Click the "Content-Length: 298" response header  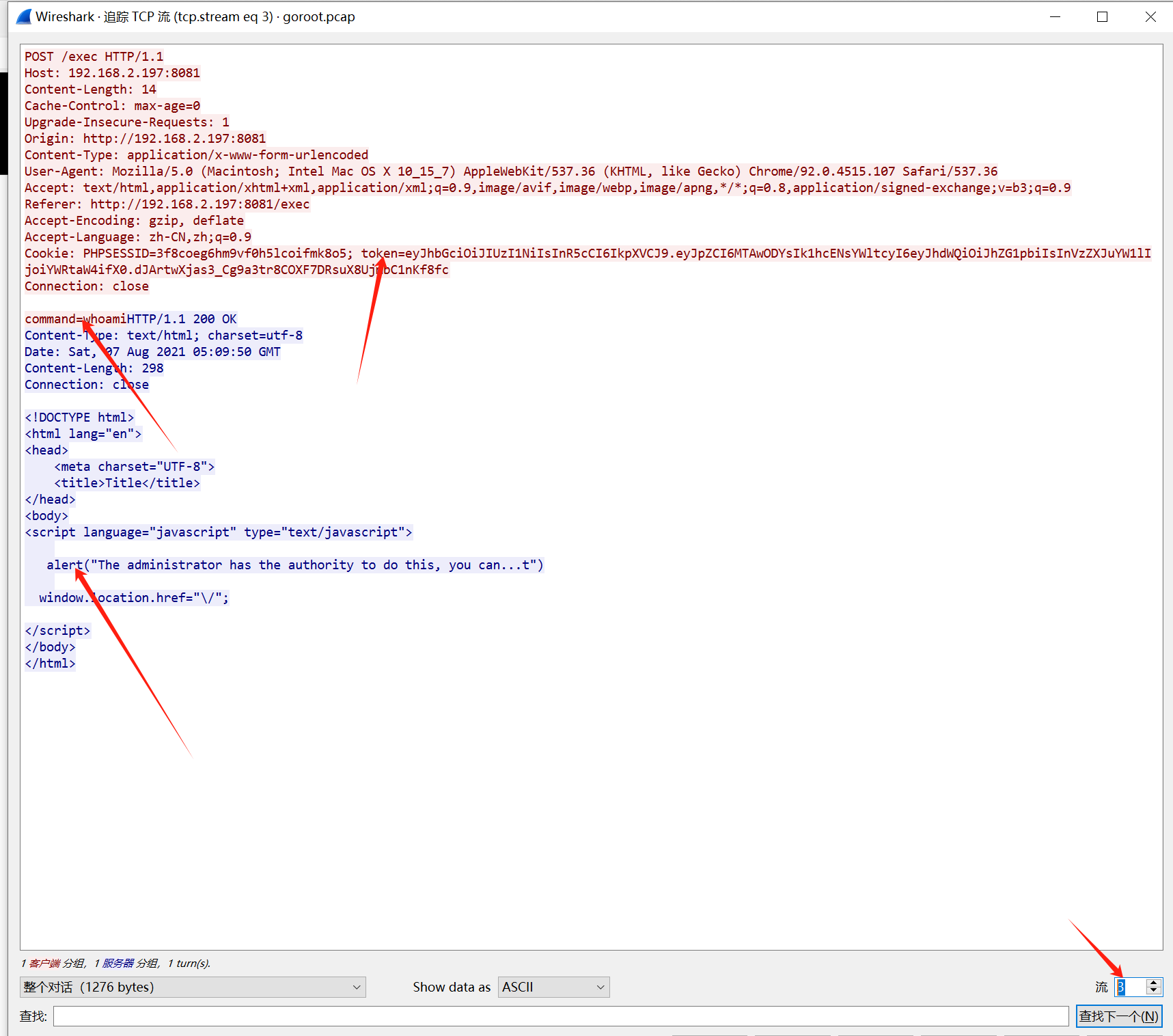(x=94, y=368)
